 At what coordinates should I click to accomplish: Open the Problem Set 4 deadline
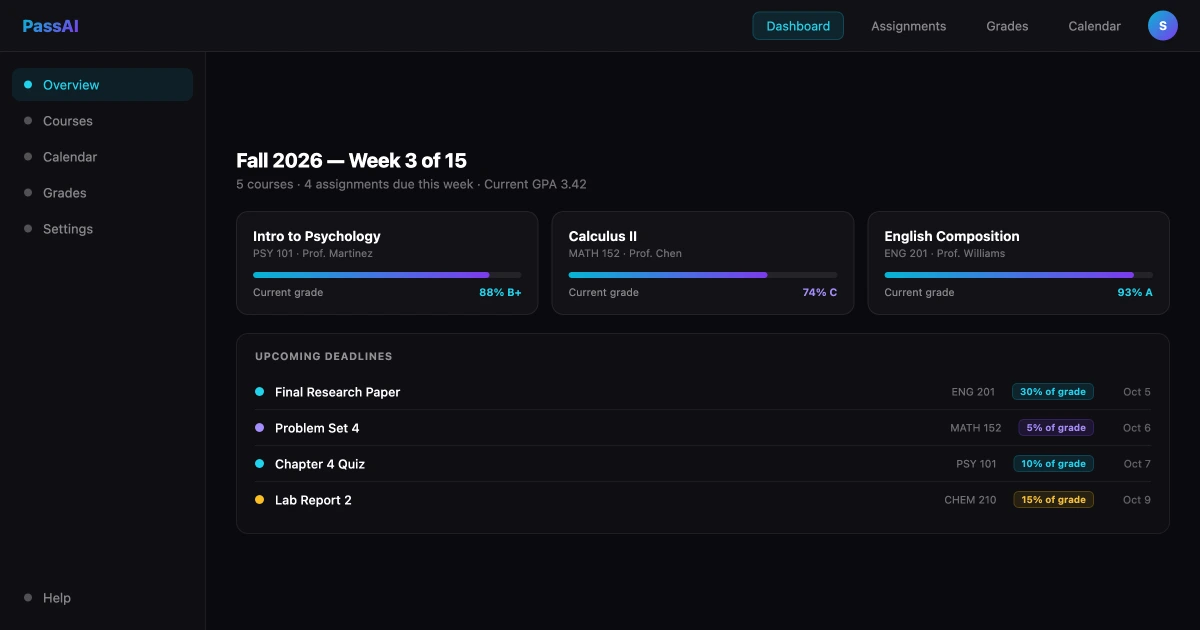point(703,428)
